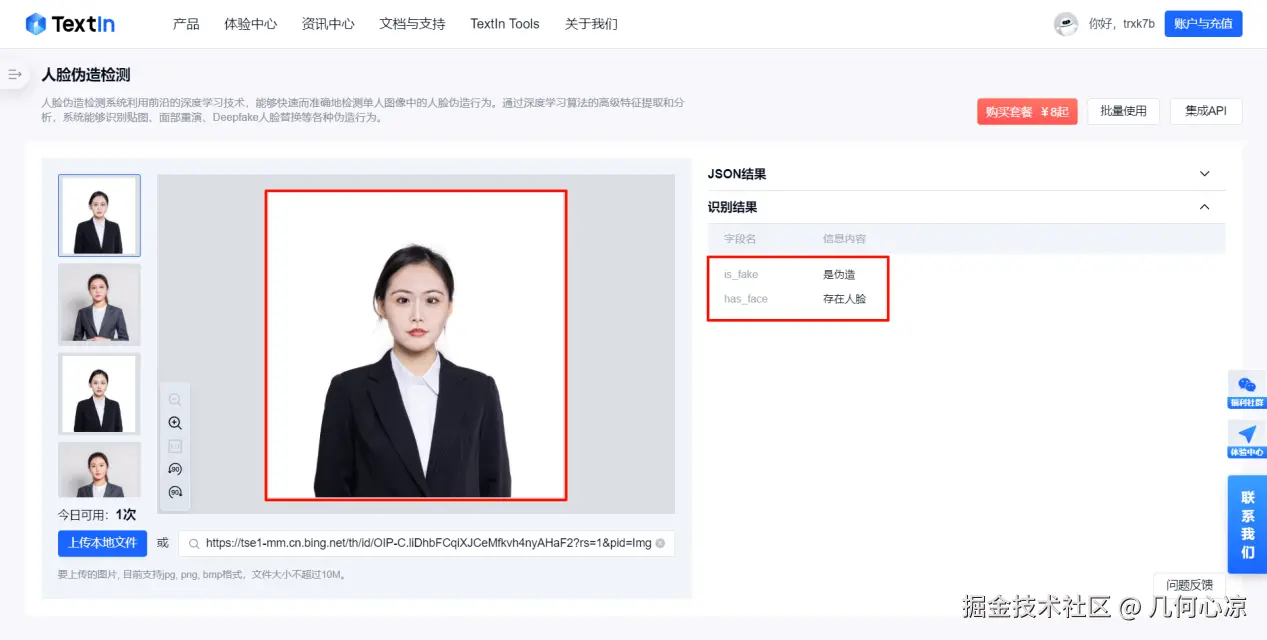The image size is (1267, 640).
Task: Select the zoom out magnifier tool
Action: click(175, 398)
